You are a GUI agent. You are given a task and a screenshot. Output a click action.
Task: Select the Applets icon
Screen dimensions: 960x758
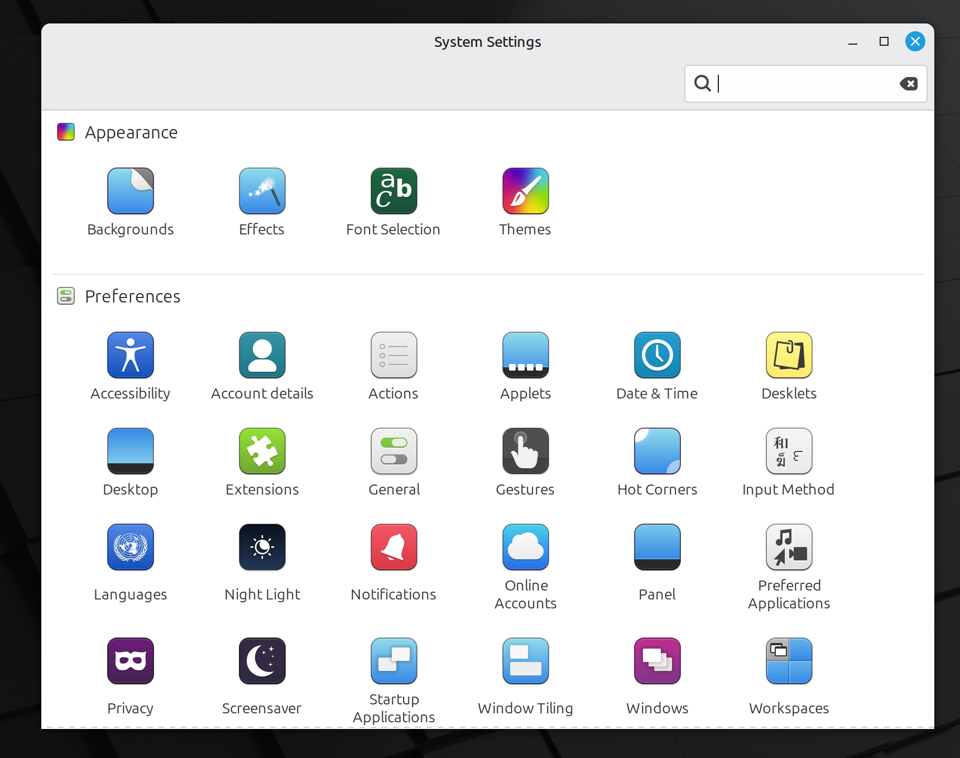click(525, 355)
